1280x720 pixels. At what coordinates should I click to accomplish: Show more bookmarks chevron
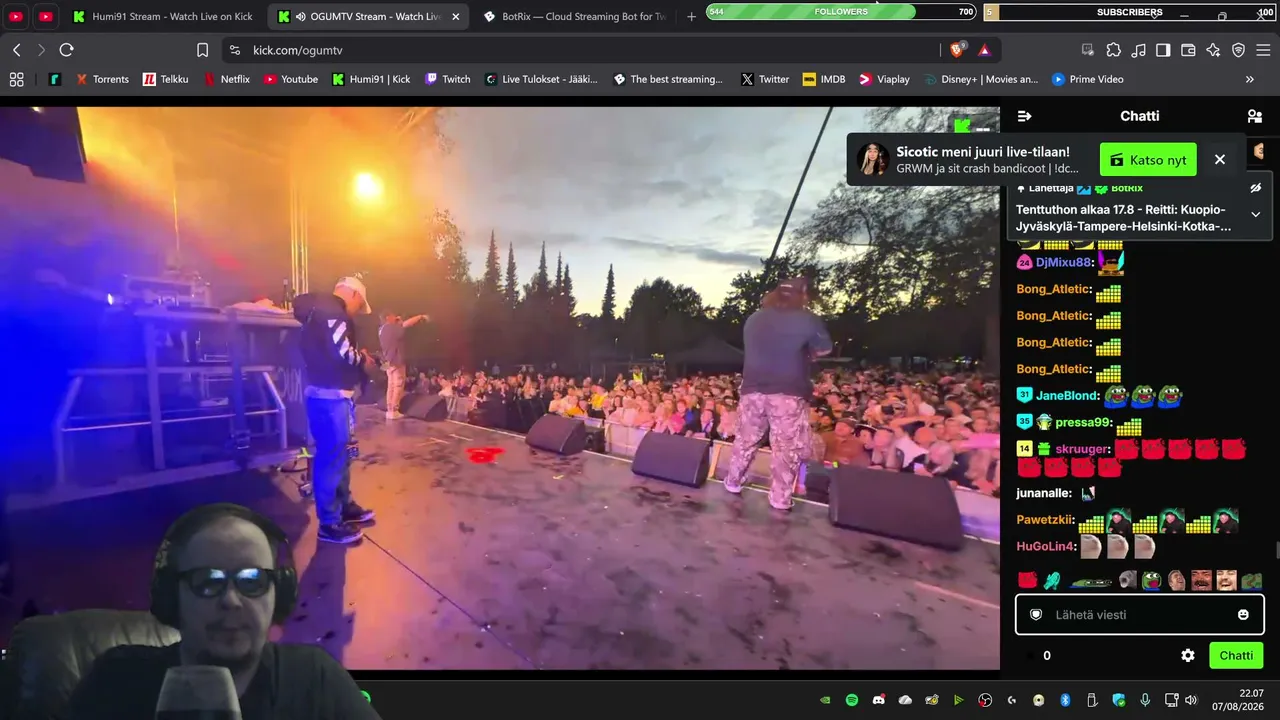tap(1249, 79)
